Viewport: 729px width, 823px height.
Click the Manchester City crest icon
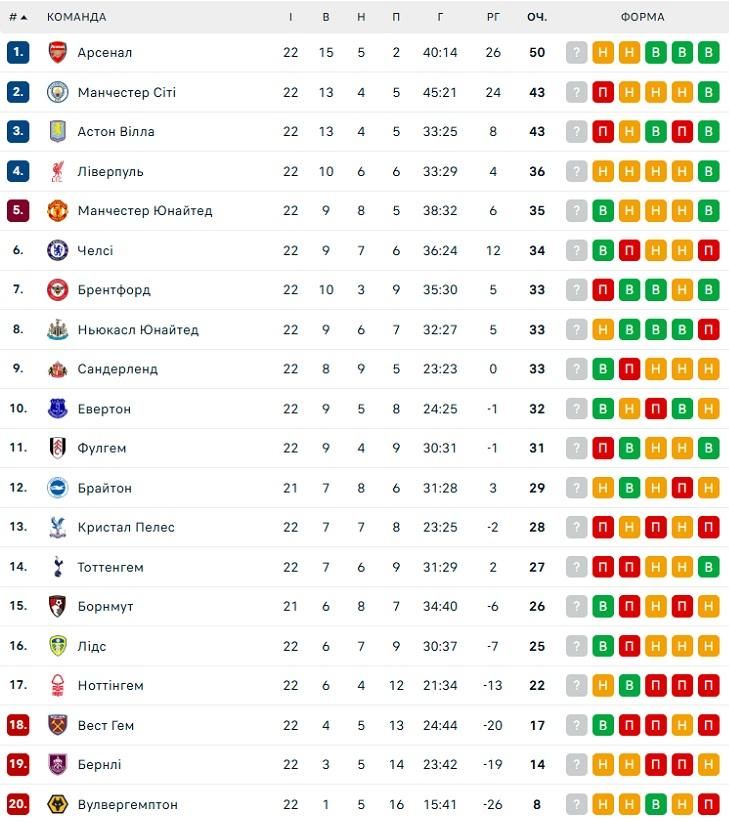(x=57, y=92)
